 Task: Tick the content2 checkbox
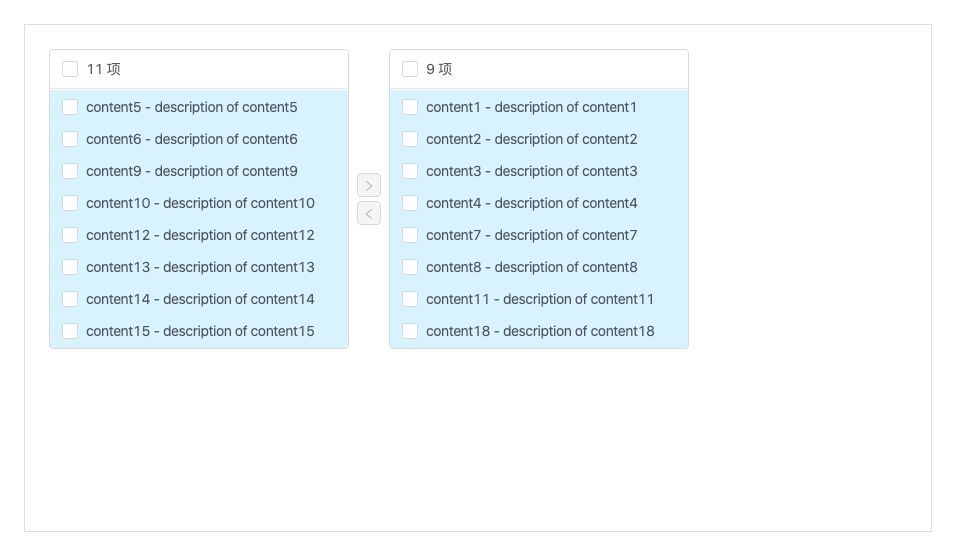pos(410,139)
